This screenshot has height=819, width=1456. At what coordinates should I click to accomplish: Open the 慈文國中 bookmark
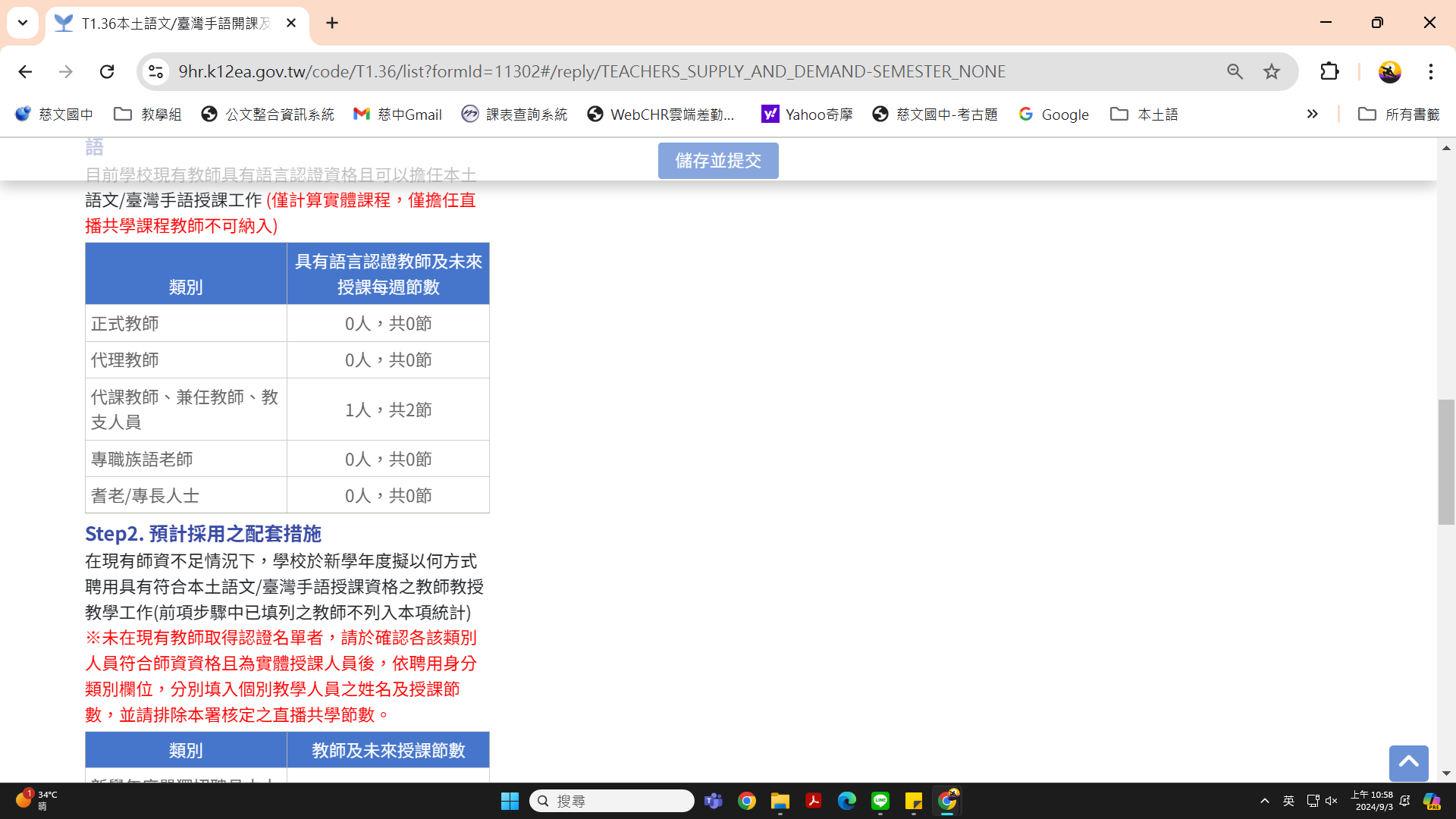(54, 114)
